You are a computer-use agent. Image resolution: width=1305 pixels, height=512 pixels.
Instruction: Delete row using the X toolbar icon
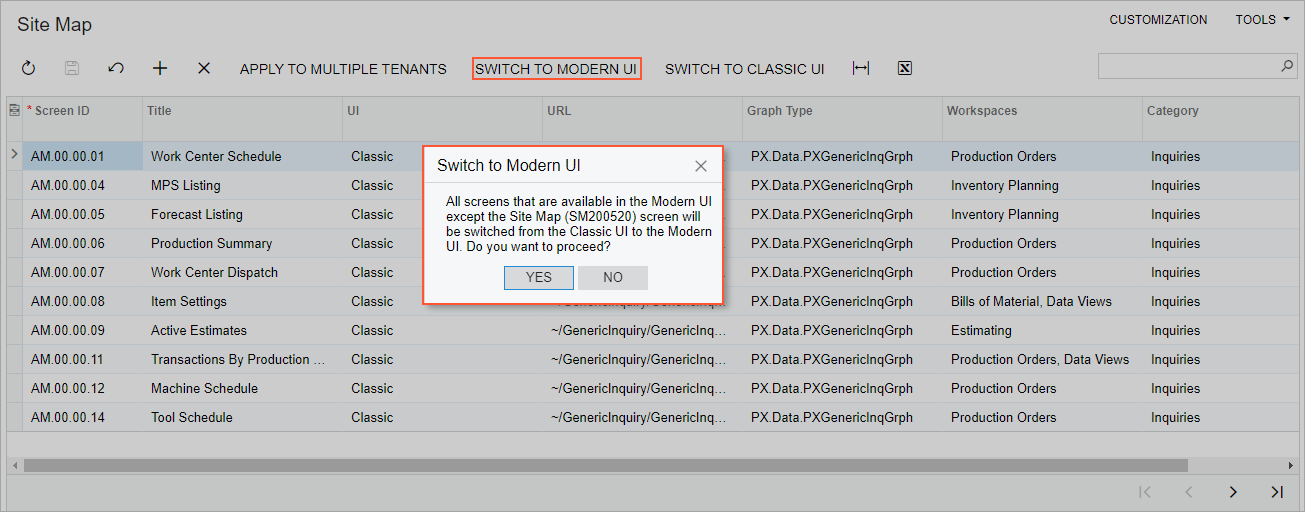[204, 68]
